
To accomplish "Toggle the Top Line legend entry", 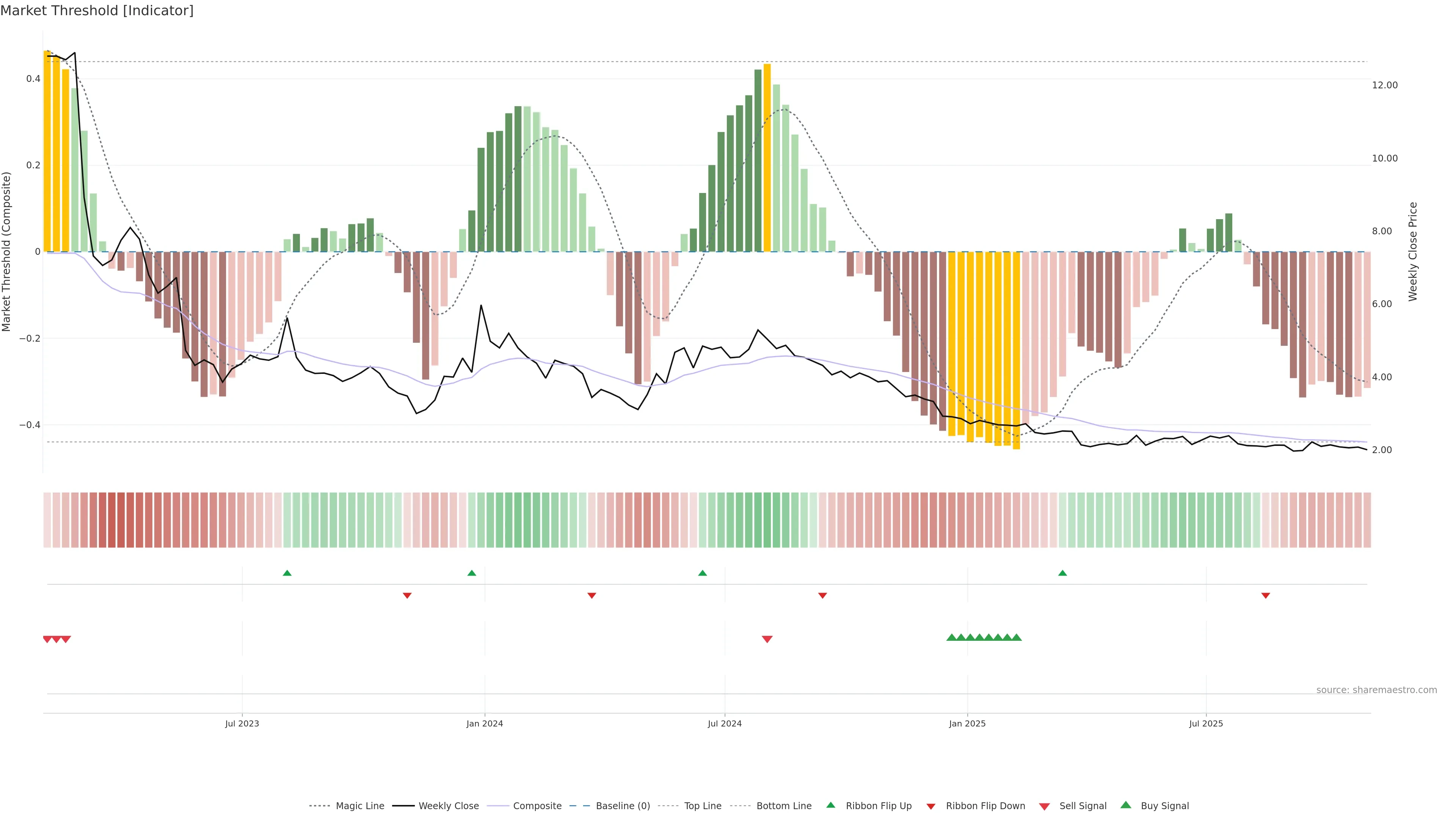I will pos(703,806).
